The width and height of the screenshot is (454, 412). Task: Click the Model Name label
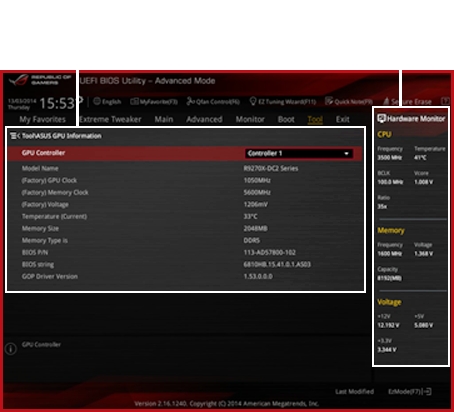point(40,168)
